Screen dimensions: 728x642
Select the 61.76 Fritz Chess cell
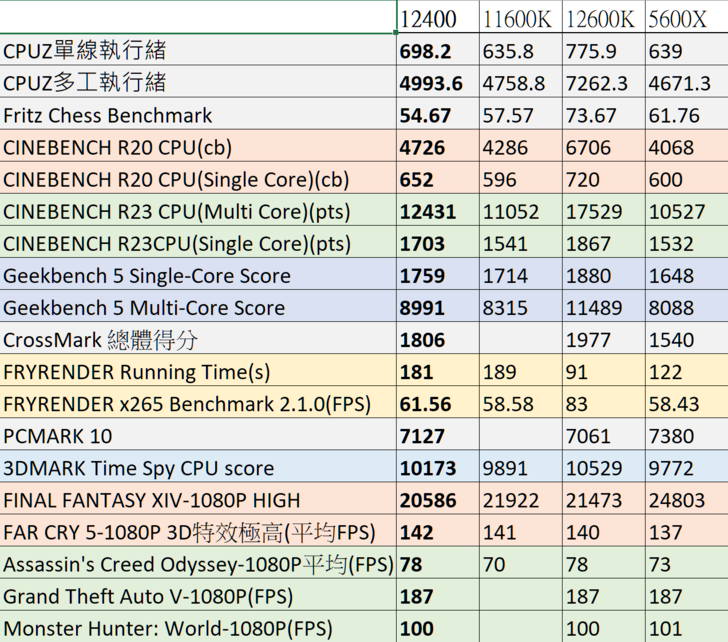pos(687,113)
